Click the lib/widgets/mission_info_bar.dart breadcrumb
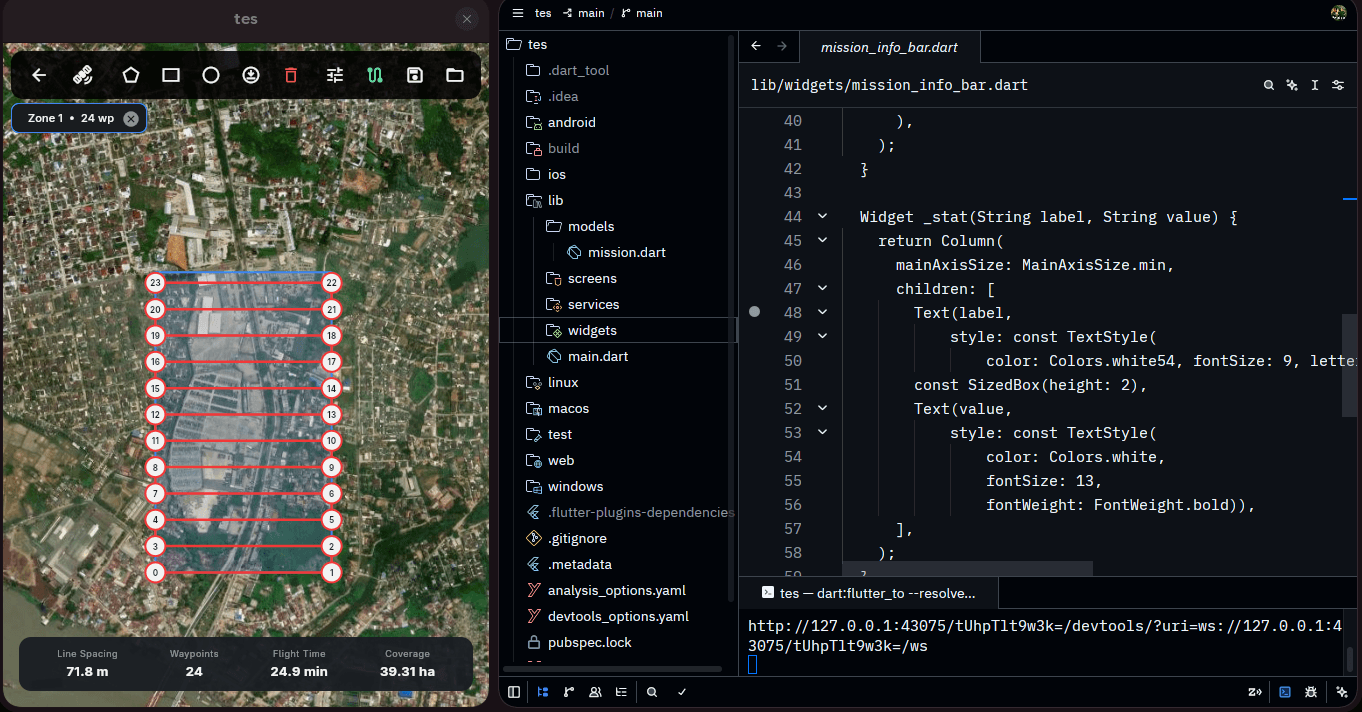1362x712 pixels. [889, 86]
